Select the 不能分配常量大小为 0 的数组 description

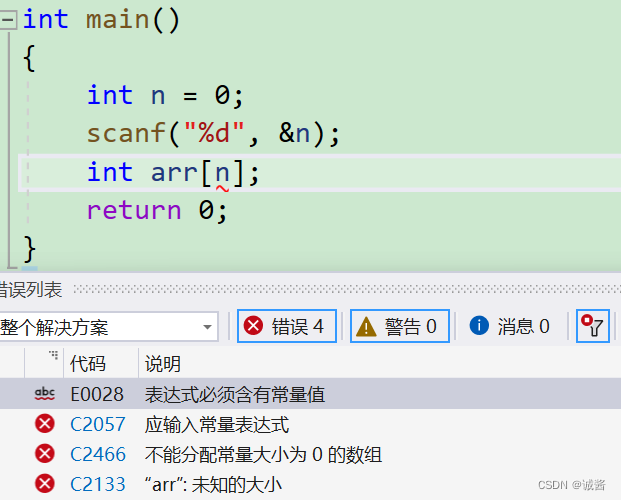tap(263, 454)
